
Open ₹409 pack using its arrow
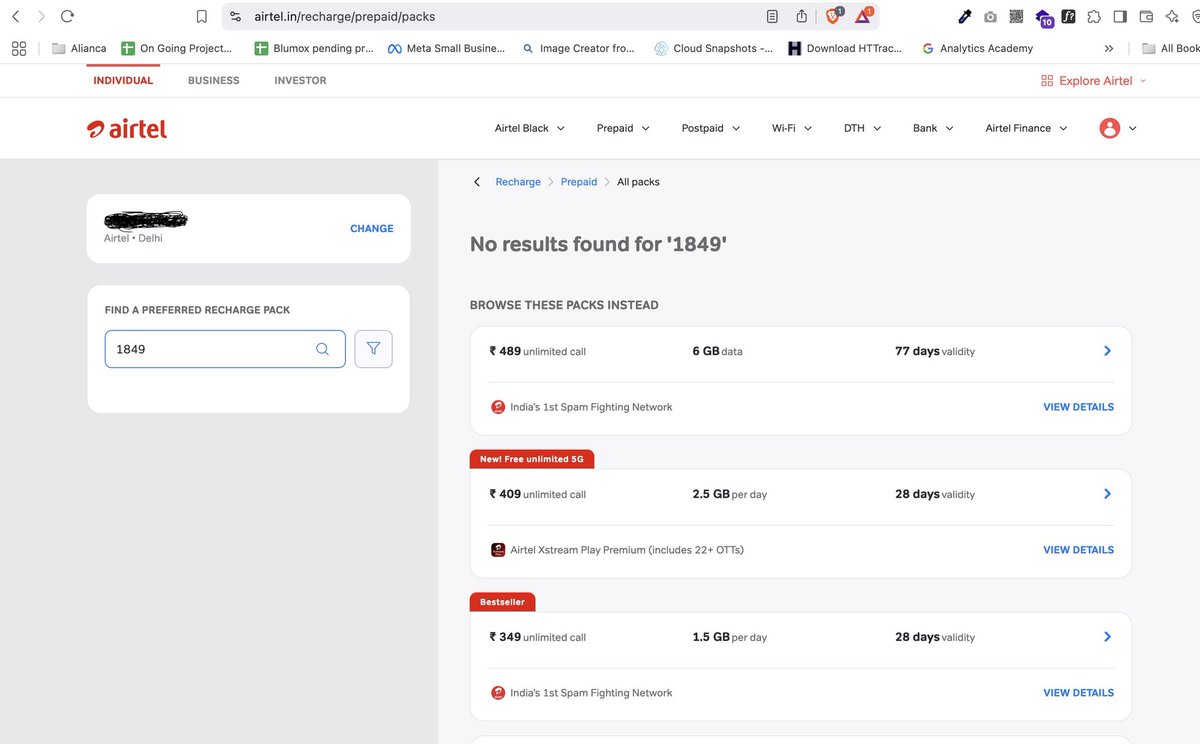(x=1107, y=494)
